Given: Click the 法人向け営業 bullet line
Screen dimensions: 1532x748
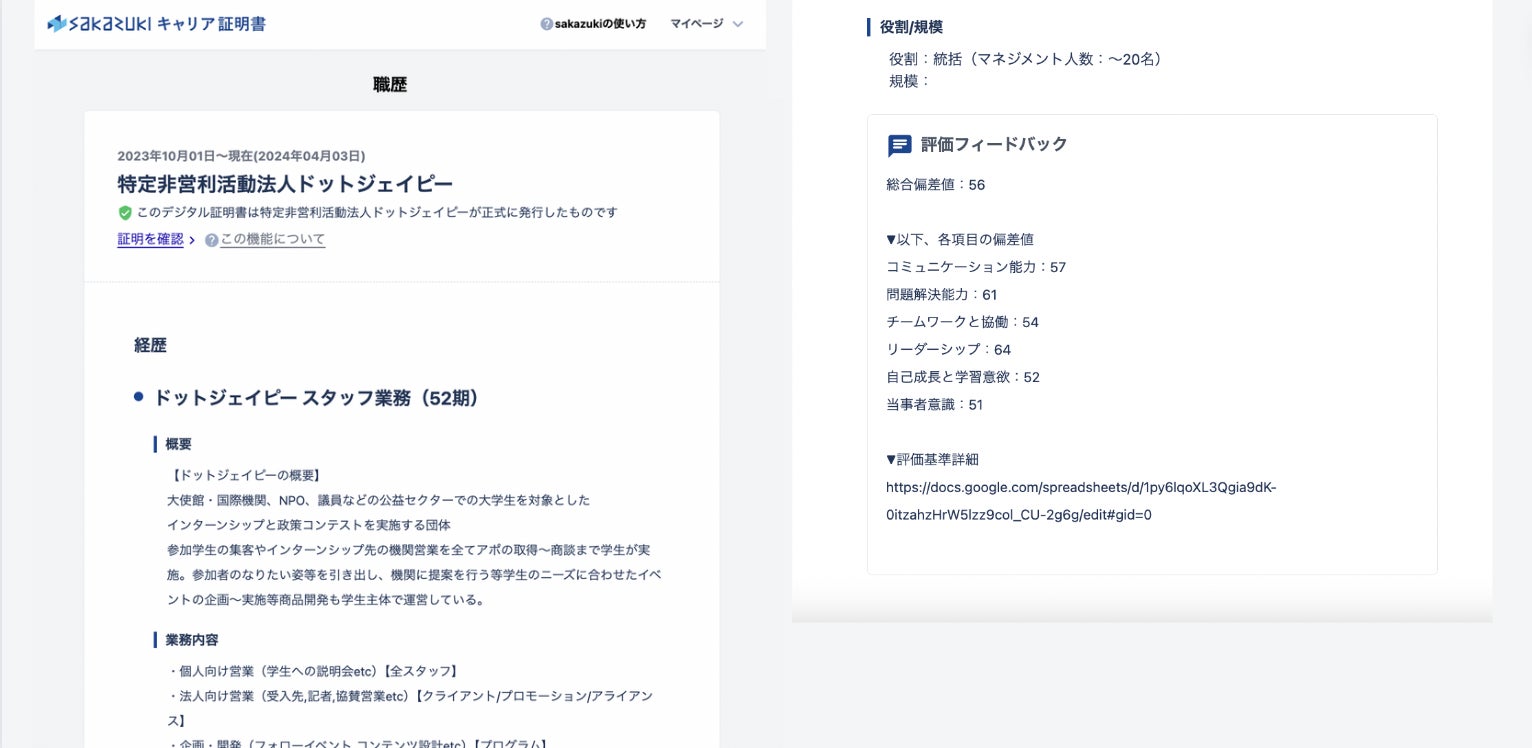Looking at the screenshot, I should (x=411, y=708).
